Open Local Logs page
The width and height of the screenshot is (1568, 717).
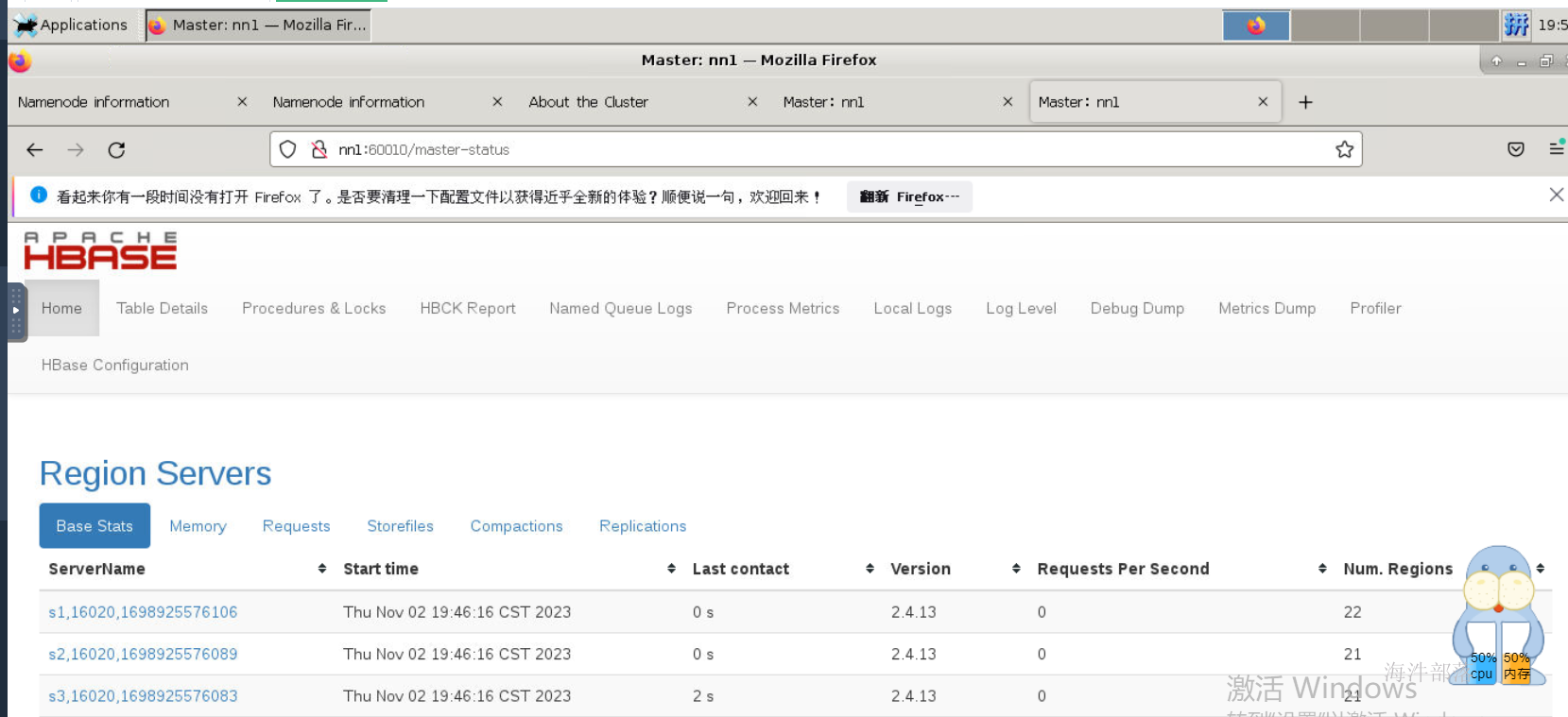click(912, 308)
